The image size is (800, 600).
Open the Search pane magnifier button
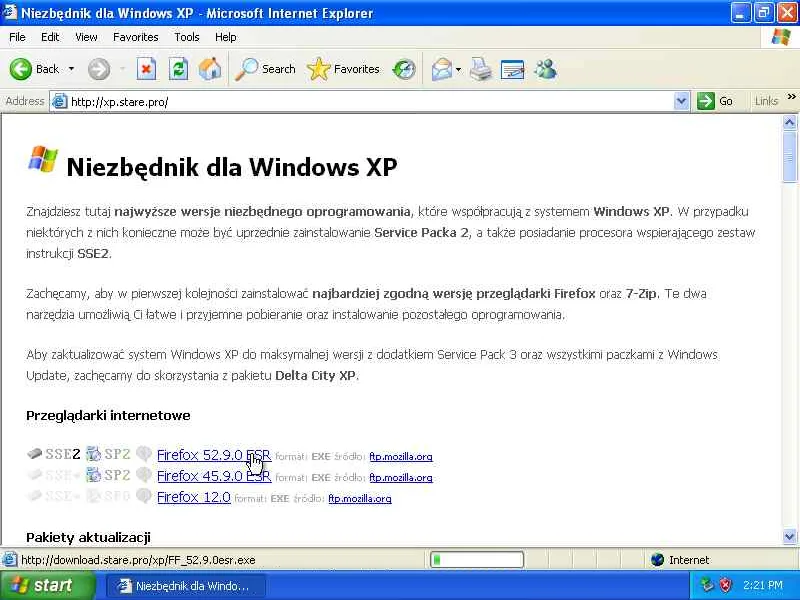(265, 69)
